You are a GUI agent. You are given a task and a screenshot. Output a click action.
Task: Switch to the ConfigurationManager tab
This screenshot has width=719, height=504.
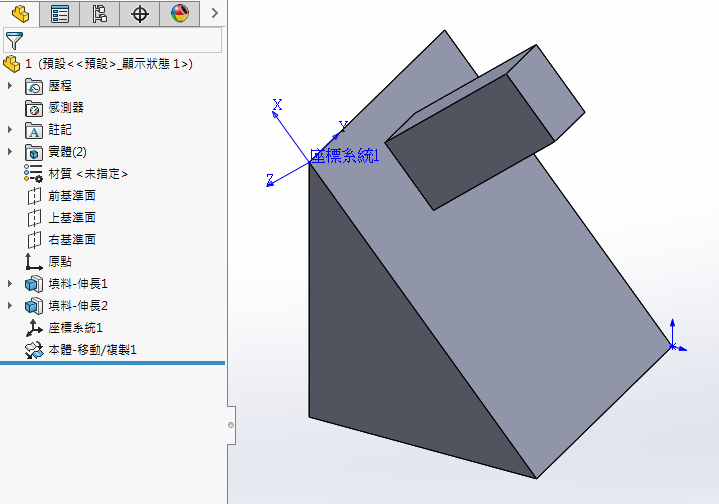[100, 14]
